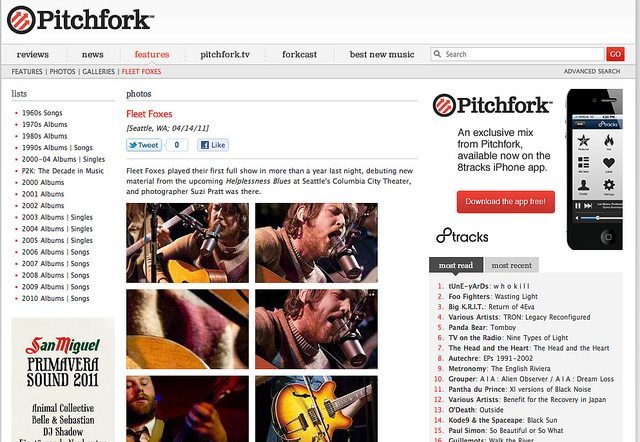The width and height of the screenshot is (640, 442).
Task: Click the star icon on iPhone screen
Action: 584,141
